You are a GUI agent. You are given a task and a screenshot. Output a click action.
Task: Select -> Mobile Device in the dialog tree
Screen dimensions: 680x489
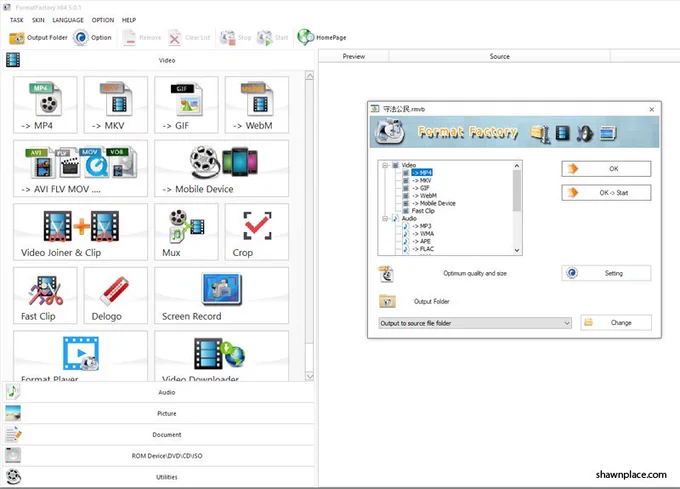coord(433,203)
